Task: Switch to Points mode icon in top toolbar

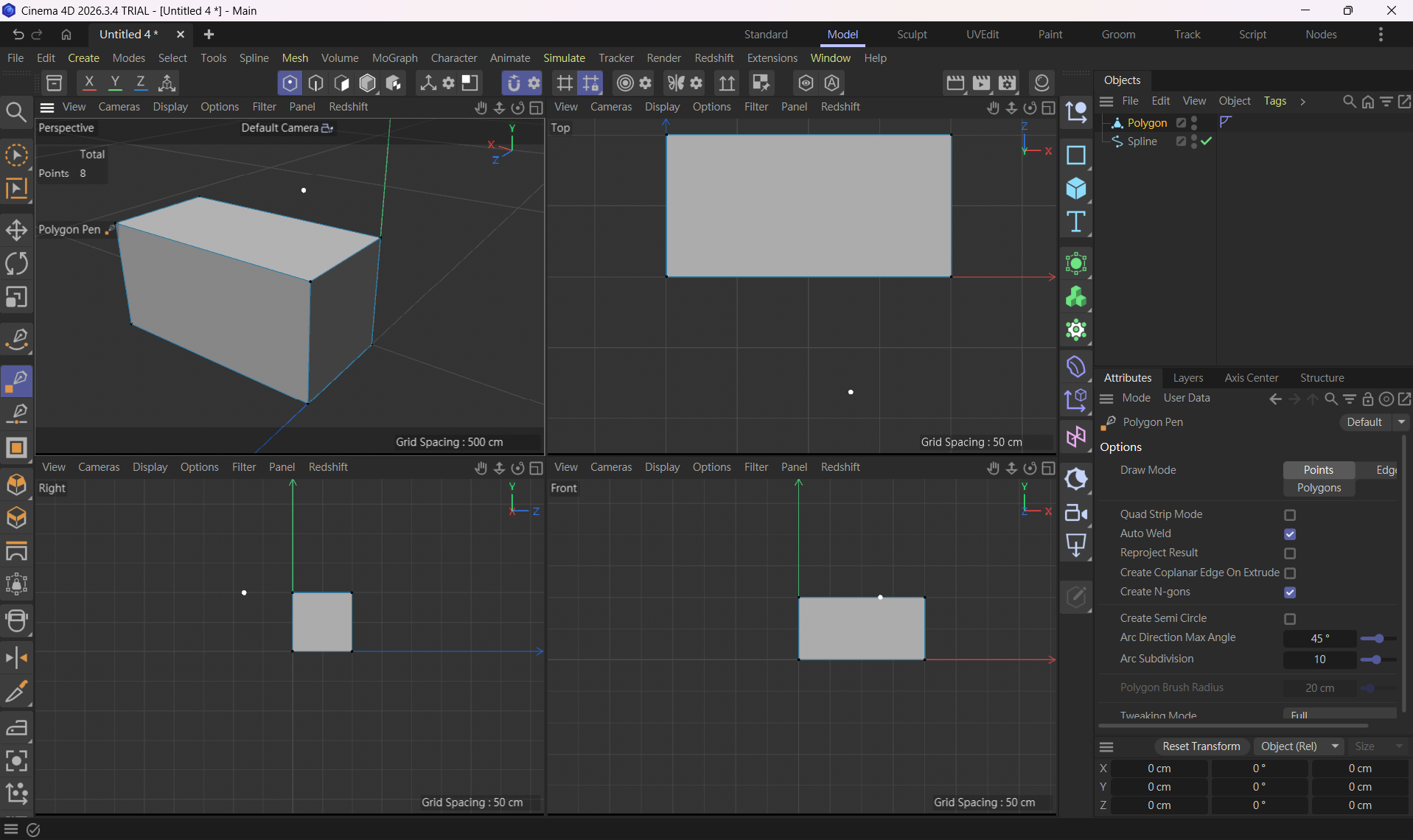Action: pos(290,83)
